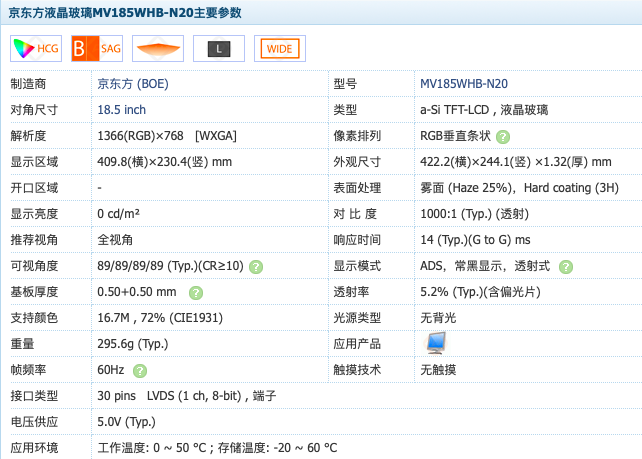Click the orange wide viewing angle icon
The image size is (642, 459).
(158, 49)
